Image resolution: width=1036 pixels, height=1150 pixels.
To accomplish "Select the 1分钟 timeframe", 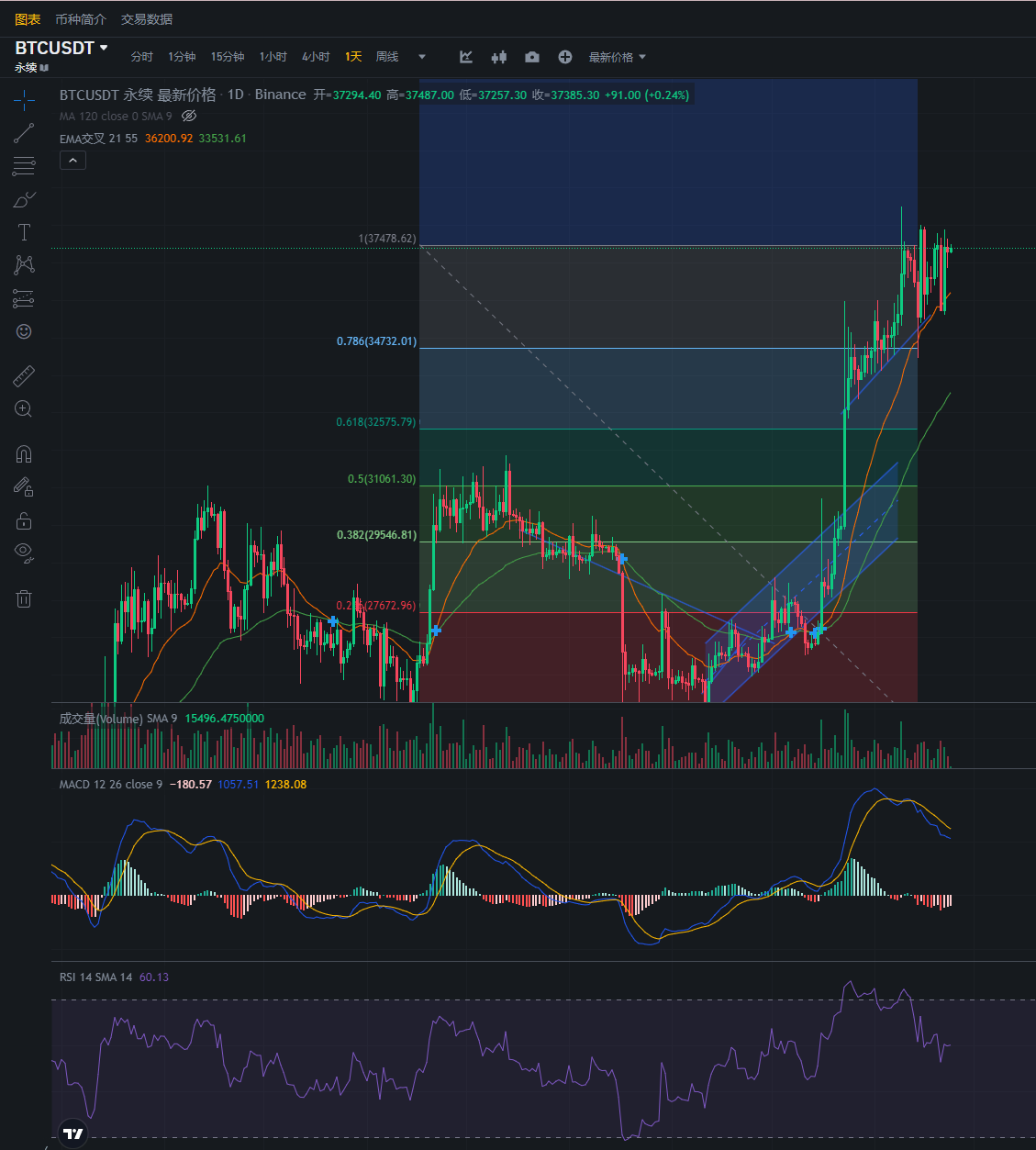I will pos(182,57).
